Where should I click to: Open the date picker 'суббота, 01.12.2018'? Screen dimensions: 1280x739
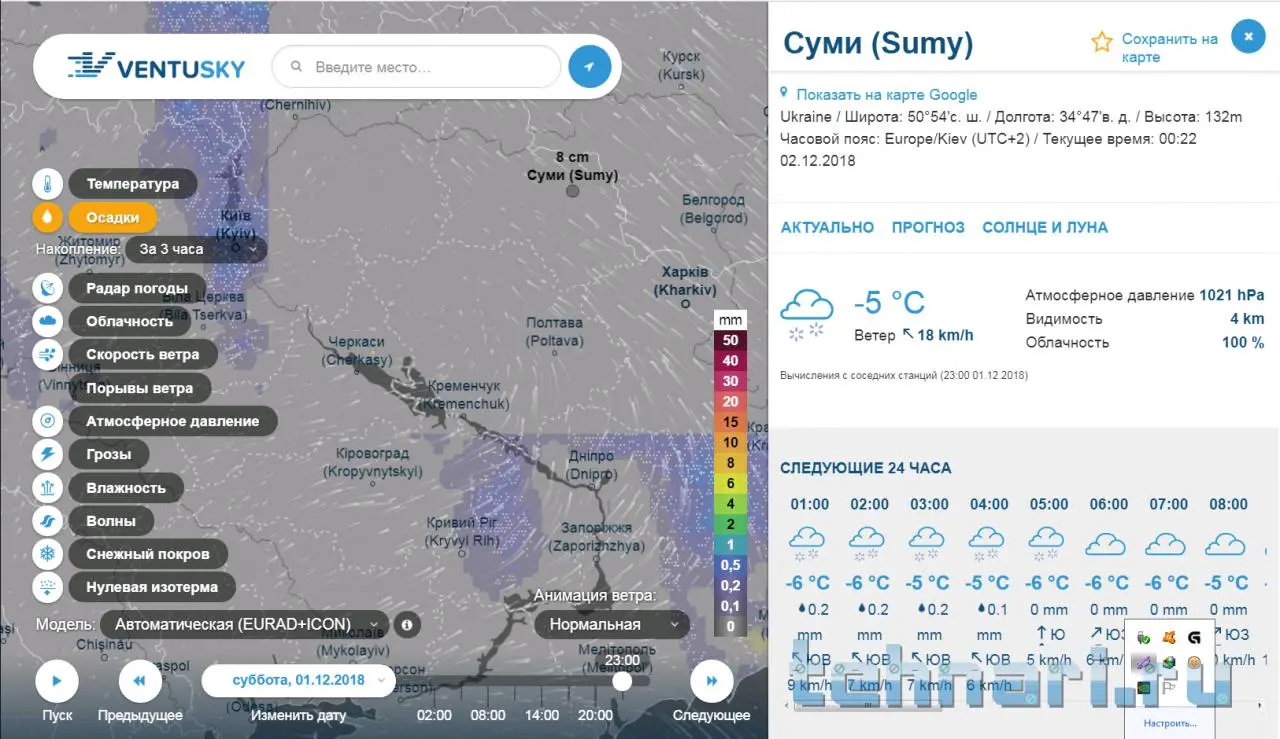[x=298, y=681]
